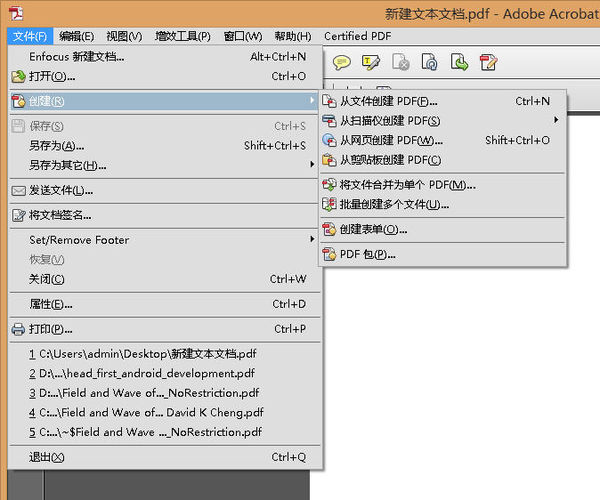Click 另存为其它(H) menu entry
This screenshot has width=600, height=500.
pyautogui.click(x=165, y=165)
